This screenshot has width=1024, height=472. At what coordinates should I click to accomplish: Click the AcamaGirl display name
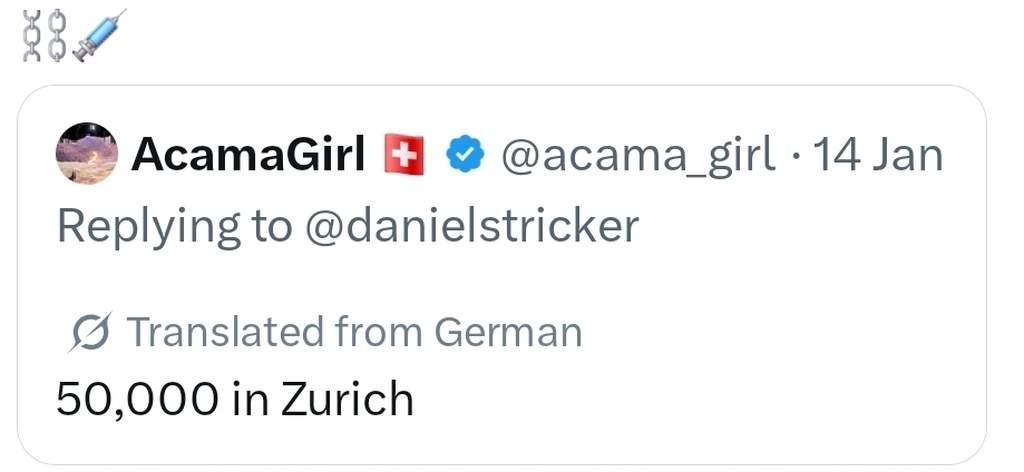point(247,154)
